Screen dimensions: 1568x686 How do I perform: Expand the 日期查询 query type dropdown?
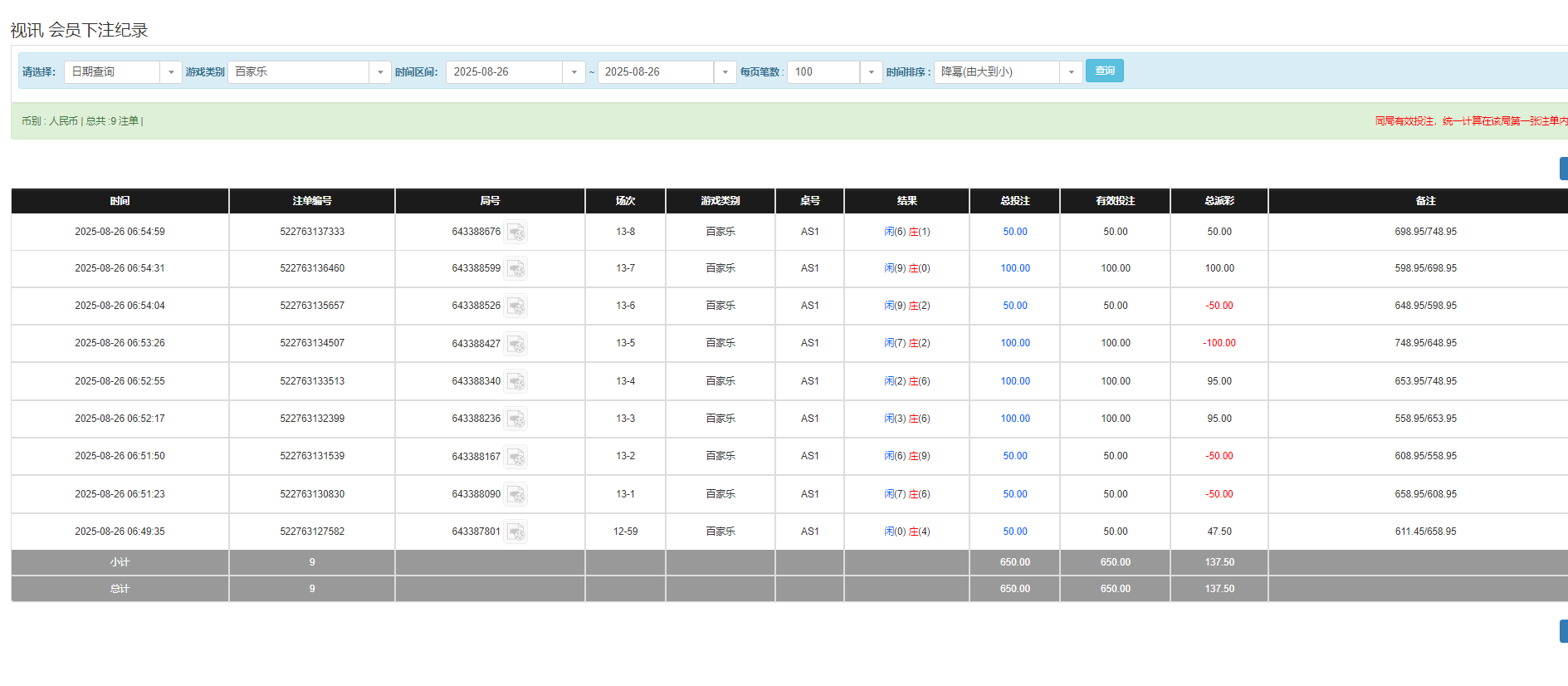pyautogui.click(x=170, y=72)
